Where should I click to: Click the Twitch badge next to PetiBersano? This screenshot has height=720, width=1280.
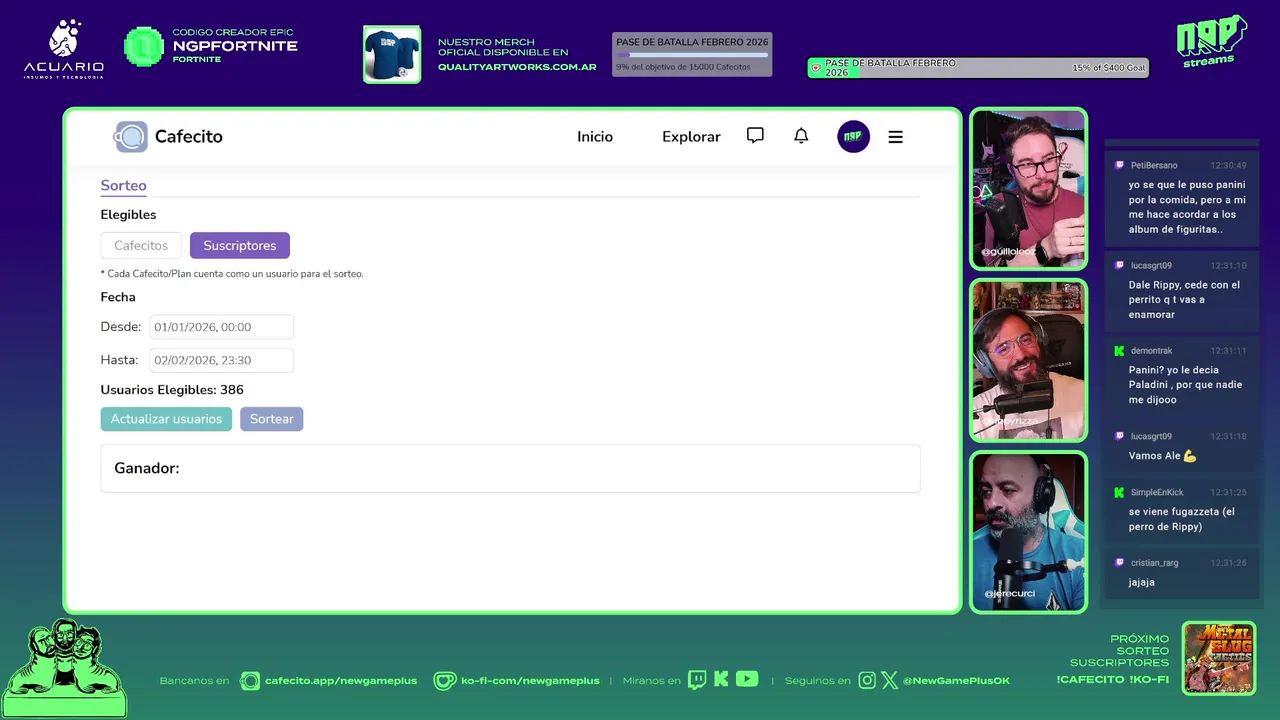click(1119, 165)
